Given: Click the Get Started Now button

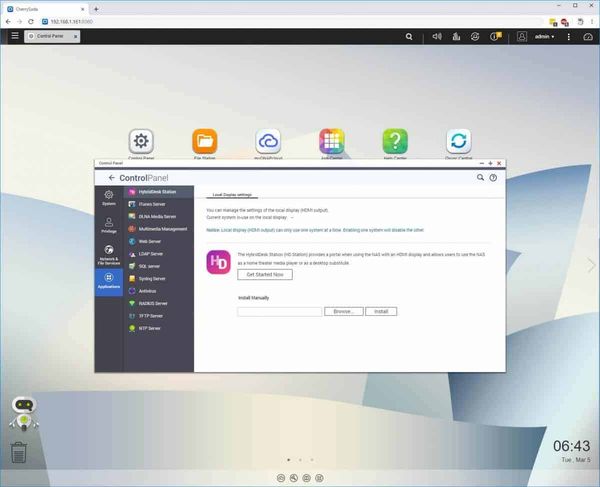Looking at the screenshot, I should (x=265, y=275).
